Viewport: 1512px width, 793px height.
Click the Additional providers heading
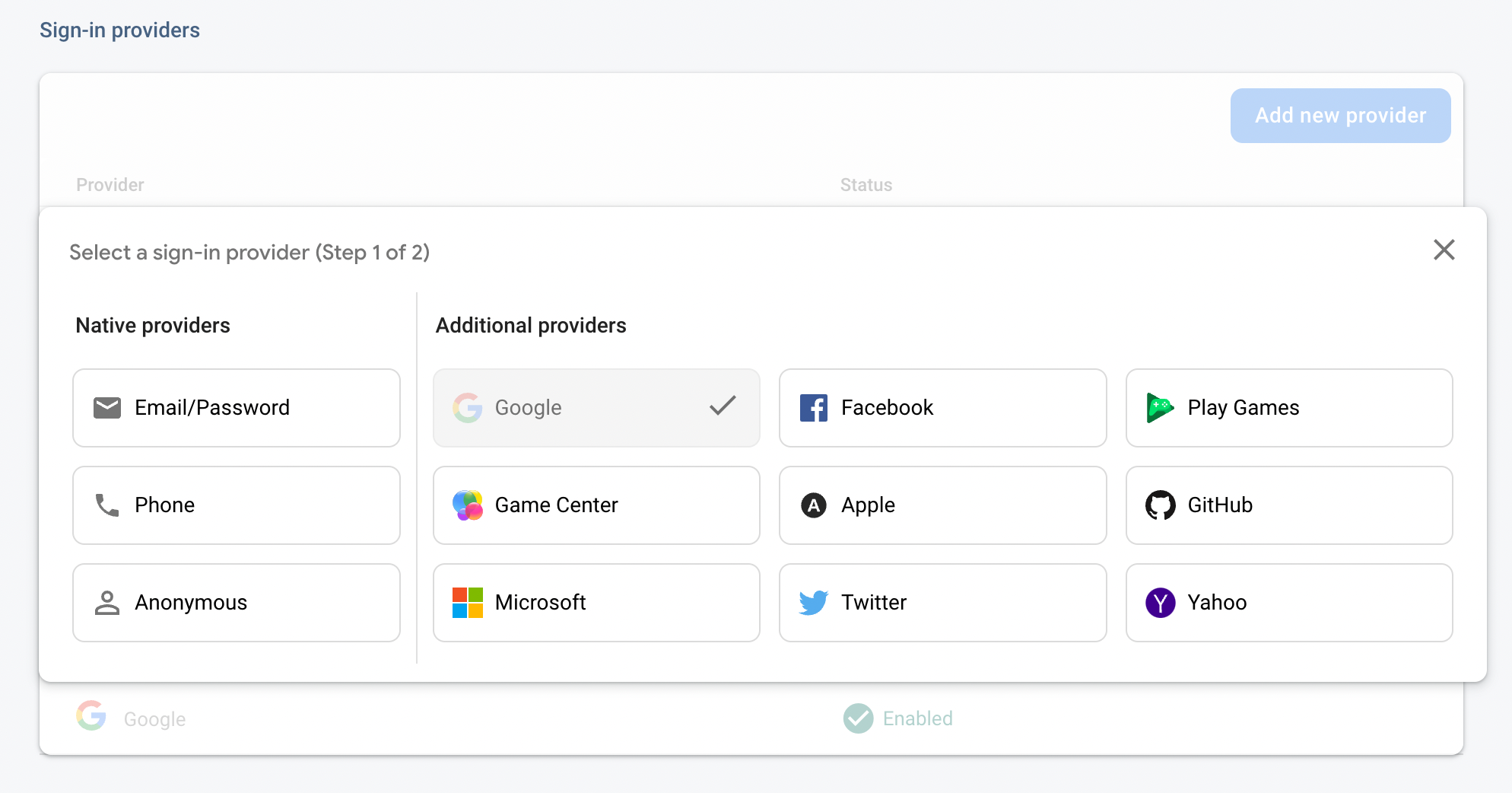[x=531, y=326]
